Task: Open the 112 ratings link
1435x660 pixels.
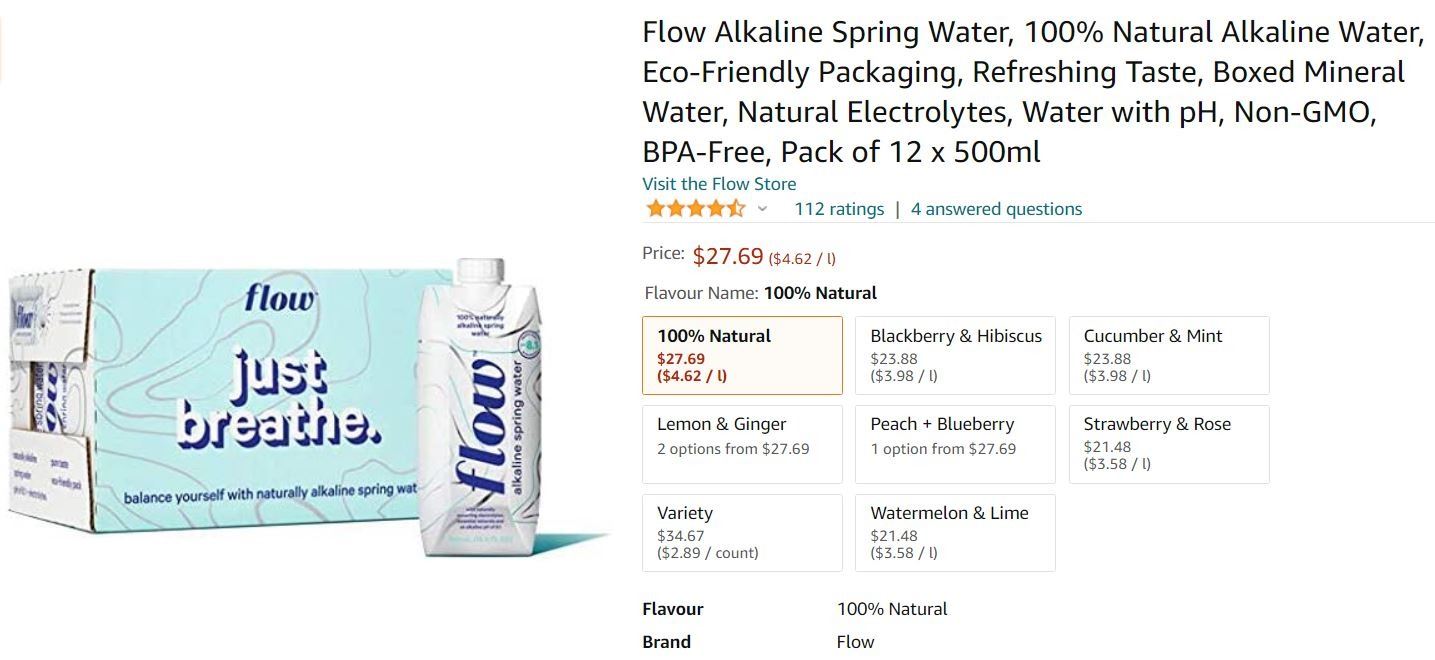Action: coord(839,209)
